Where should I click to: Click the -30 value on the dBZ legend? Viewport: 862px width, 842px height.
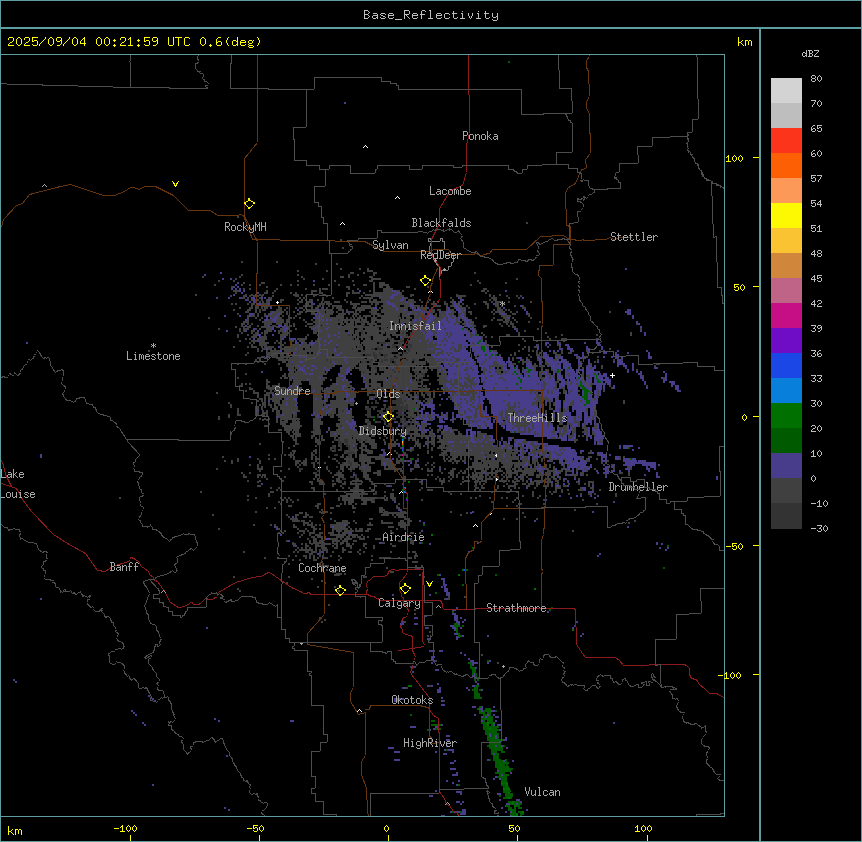pos(819,529)
